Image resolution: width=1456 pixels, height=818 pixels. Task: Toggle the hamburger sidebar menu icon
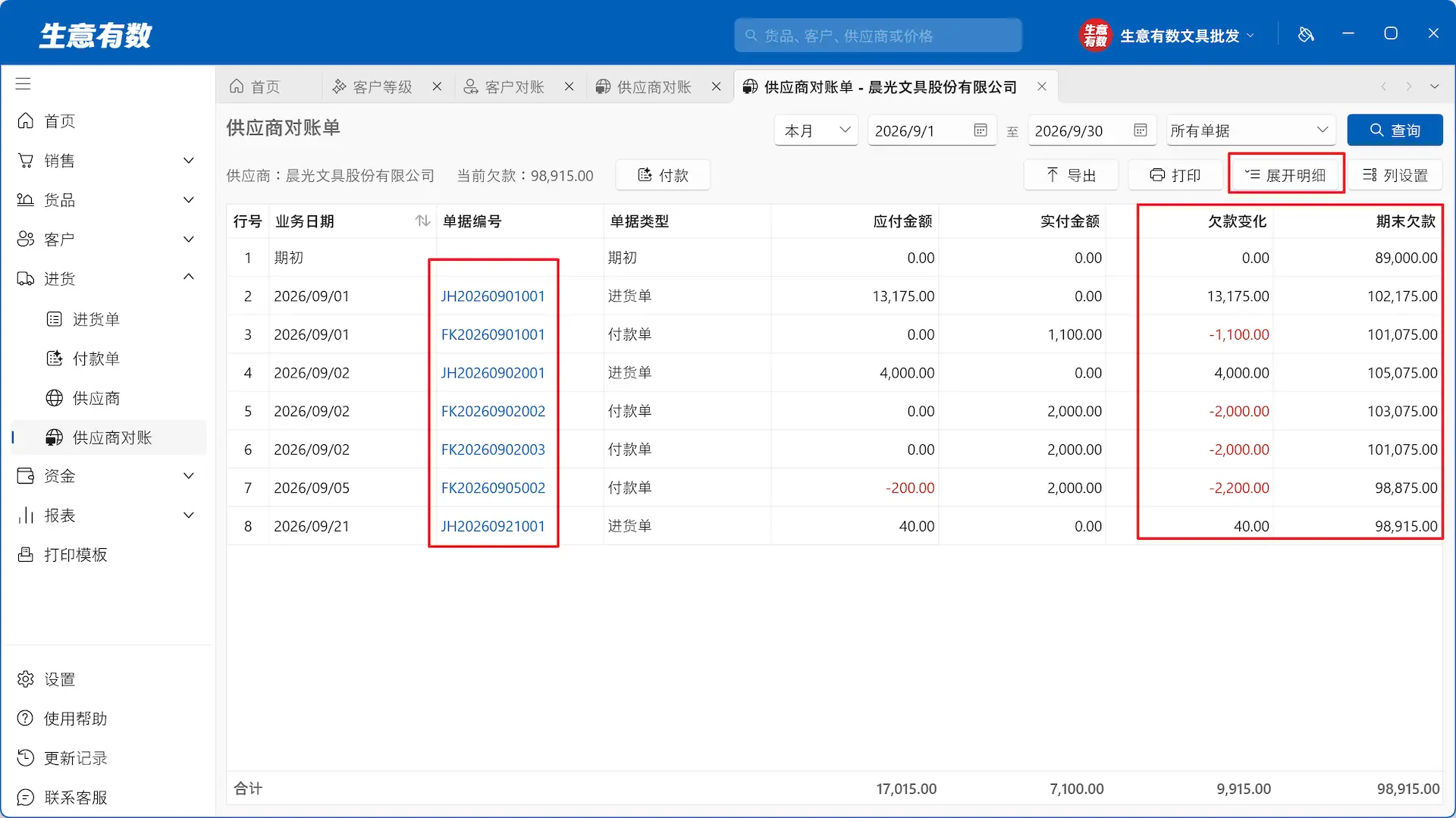[24, 84]
